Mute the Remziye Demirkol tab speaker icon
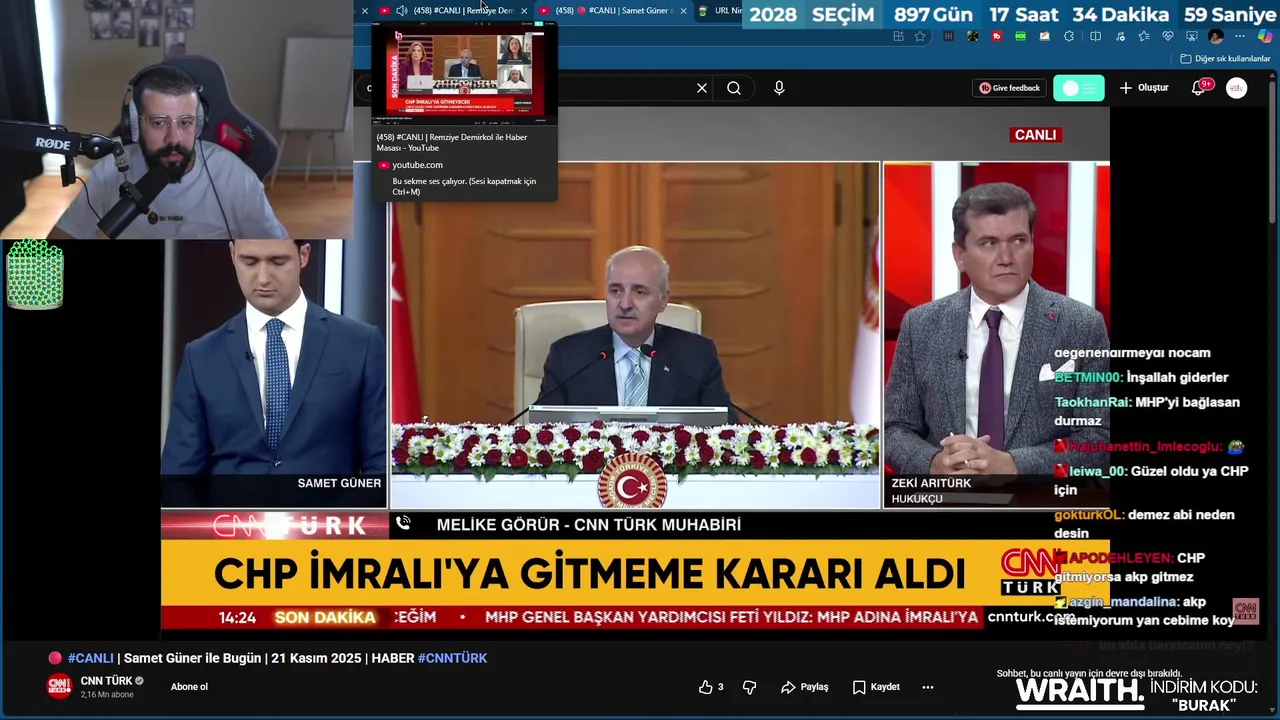The image size is (1280, 720). 402,10
